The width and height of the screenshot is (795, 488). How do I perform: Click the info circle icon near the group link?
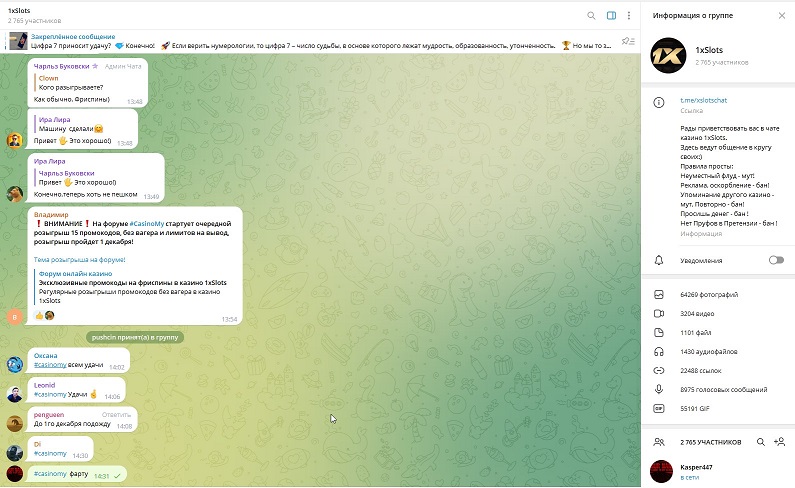coord(659,102)
